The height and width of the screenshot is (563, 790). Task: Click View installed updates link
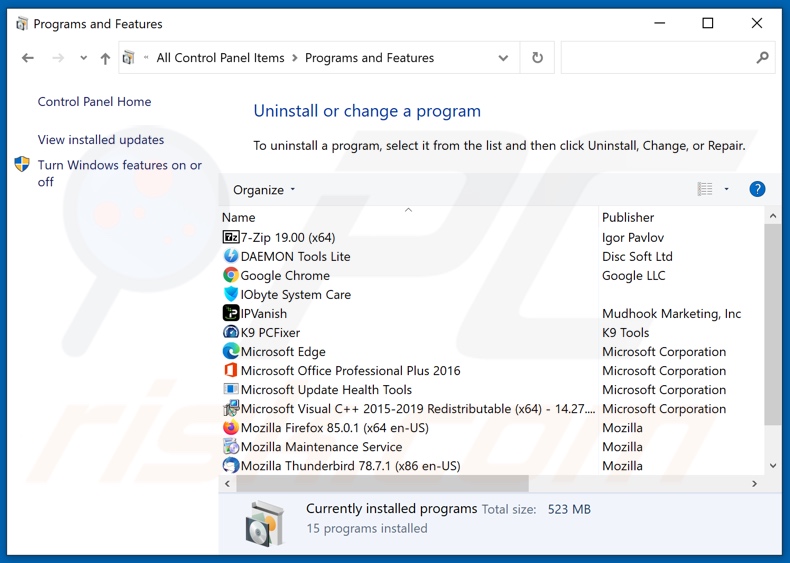pyautogui.click(x=101, y=140)
